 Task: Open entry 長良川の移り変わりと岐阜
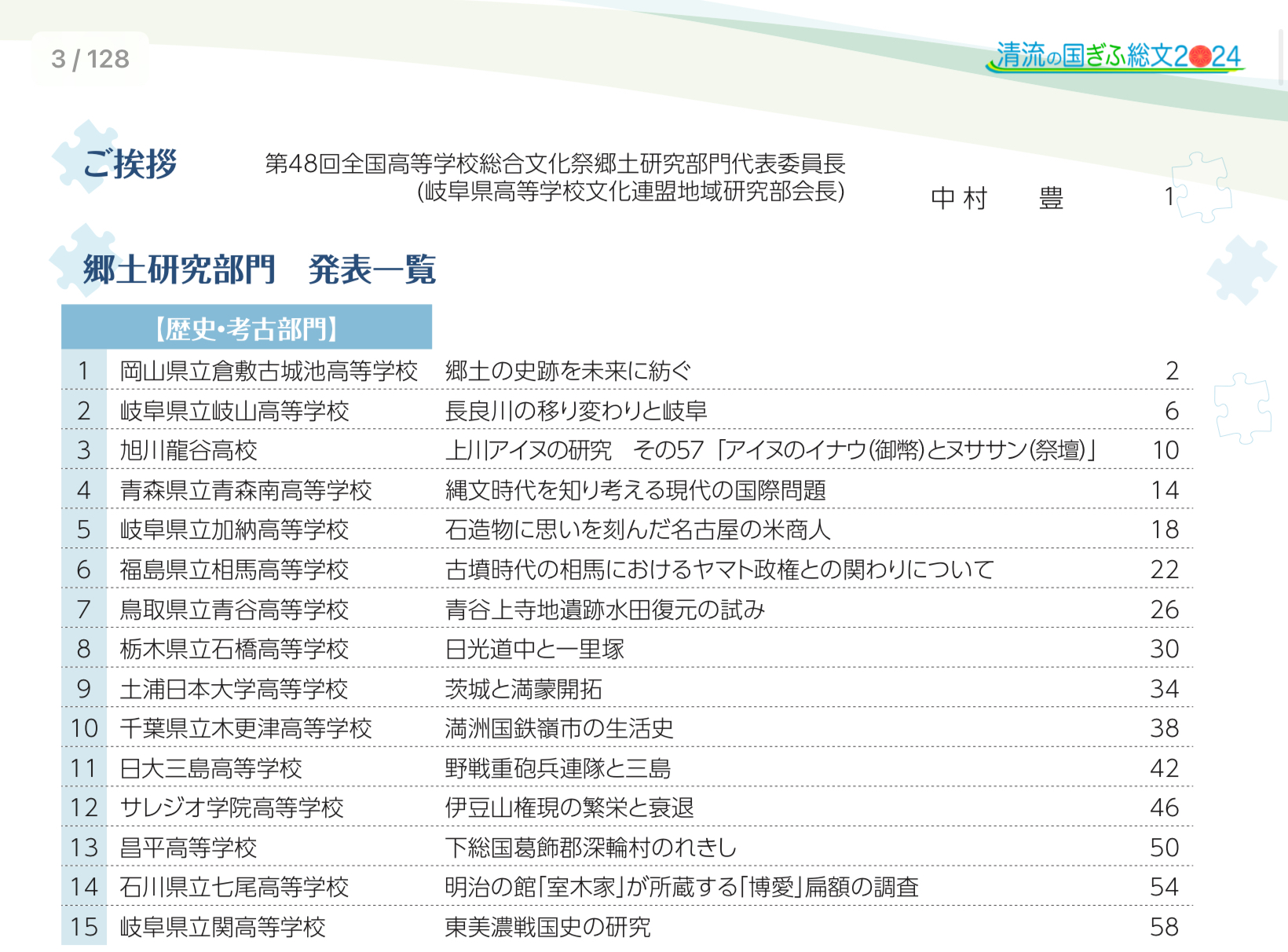click(x=576, y=411)
